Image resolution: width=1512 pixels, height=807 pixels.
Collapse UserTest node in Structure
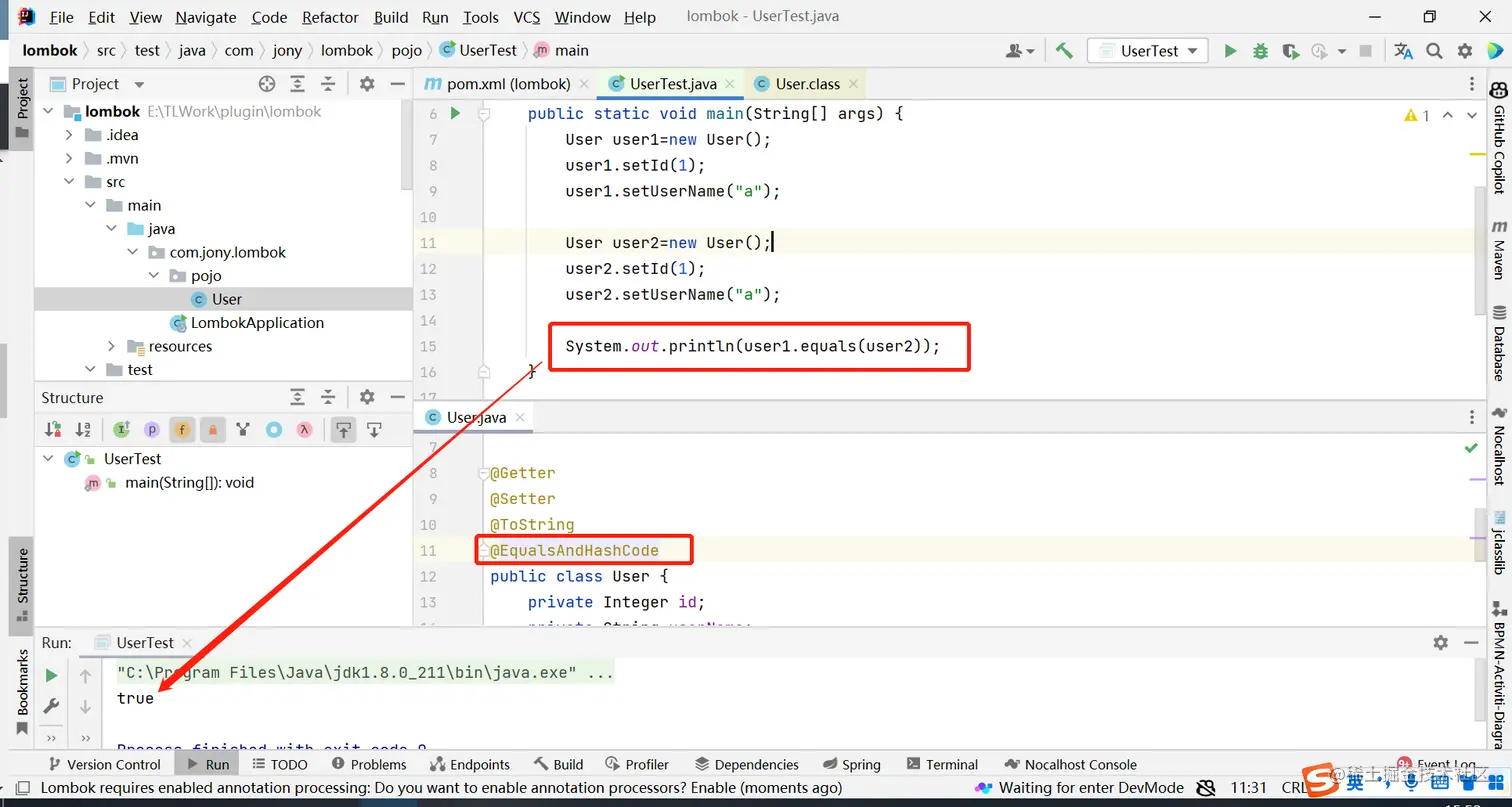(x=48, y=459)
